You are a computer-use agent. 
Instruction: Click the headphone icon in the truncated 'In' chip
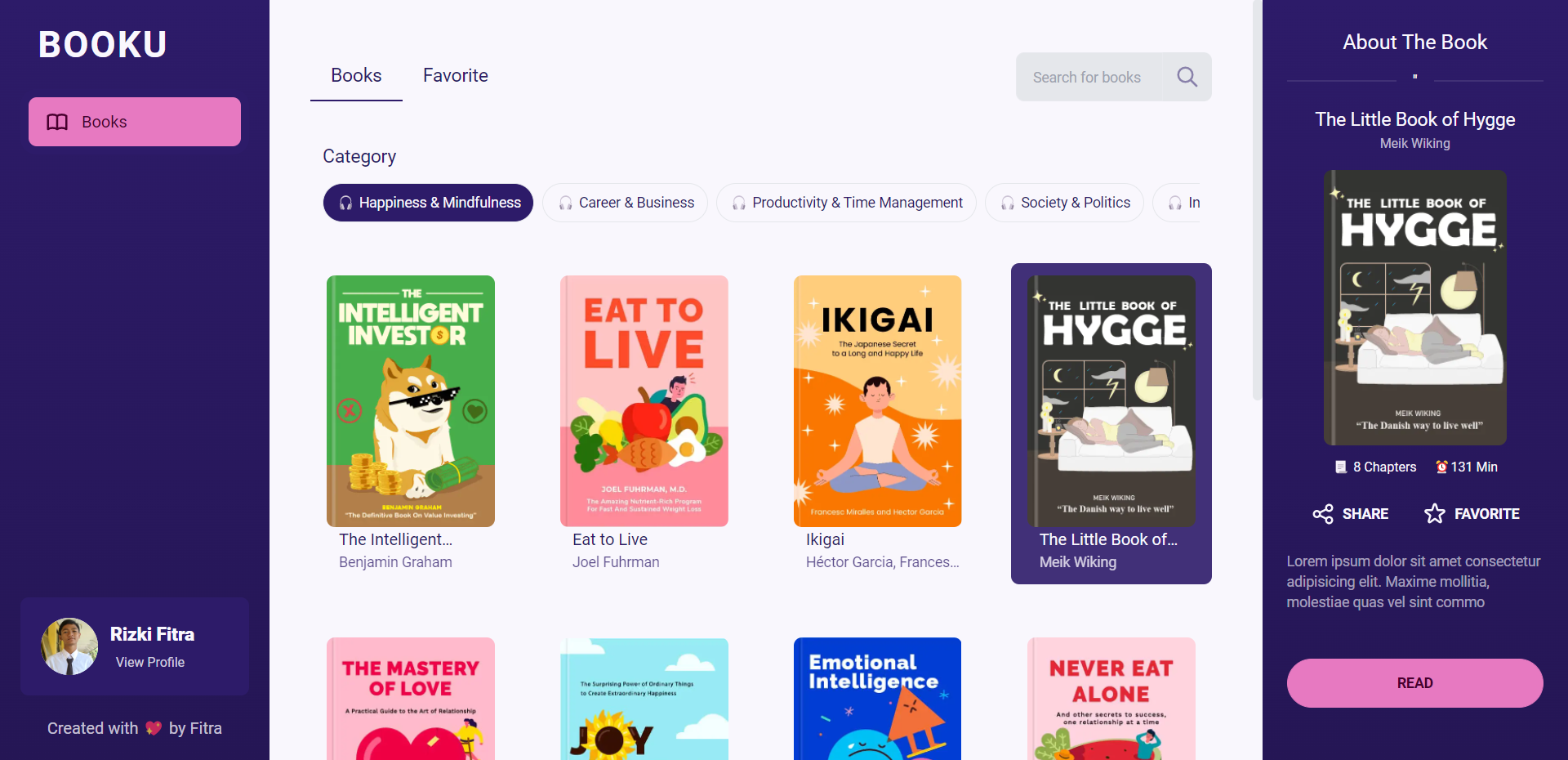pyautogui.click(x=1175, y=203)
